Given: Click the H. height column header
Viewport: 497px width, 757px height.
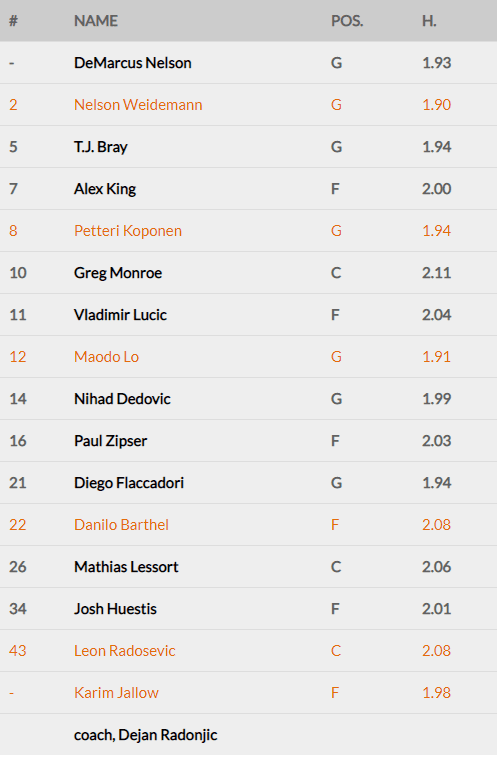Looking at the screenshot, I should pyautogui.click(x=429, y=21).
